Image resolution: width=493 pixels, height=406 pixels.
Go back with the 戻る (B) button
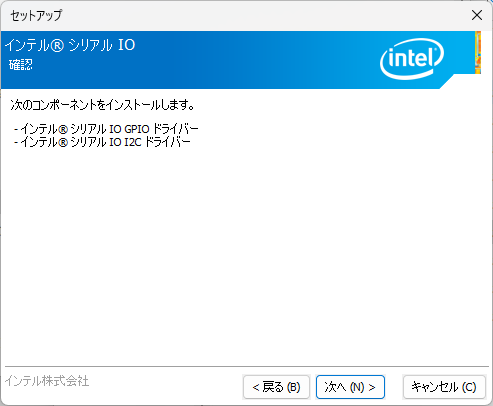coord(276,387)
